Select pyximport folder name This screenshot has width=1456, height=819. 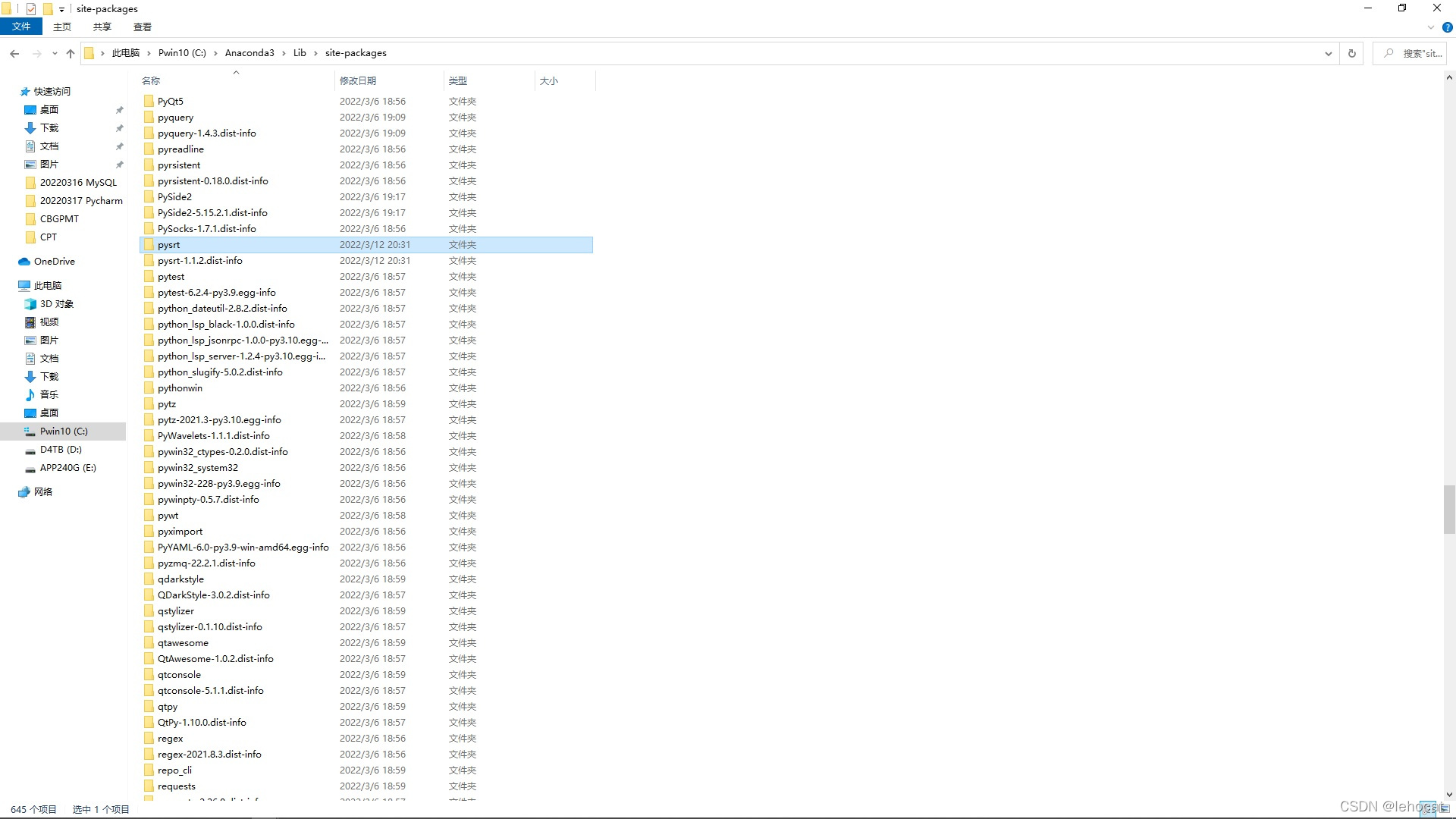point(180,531)
